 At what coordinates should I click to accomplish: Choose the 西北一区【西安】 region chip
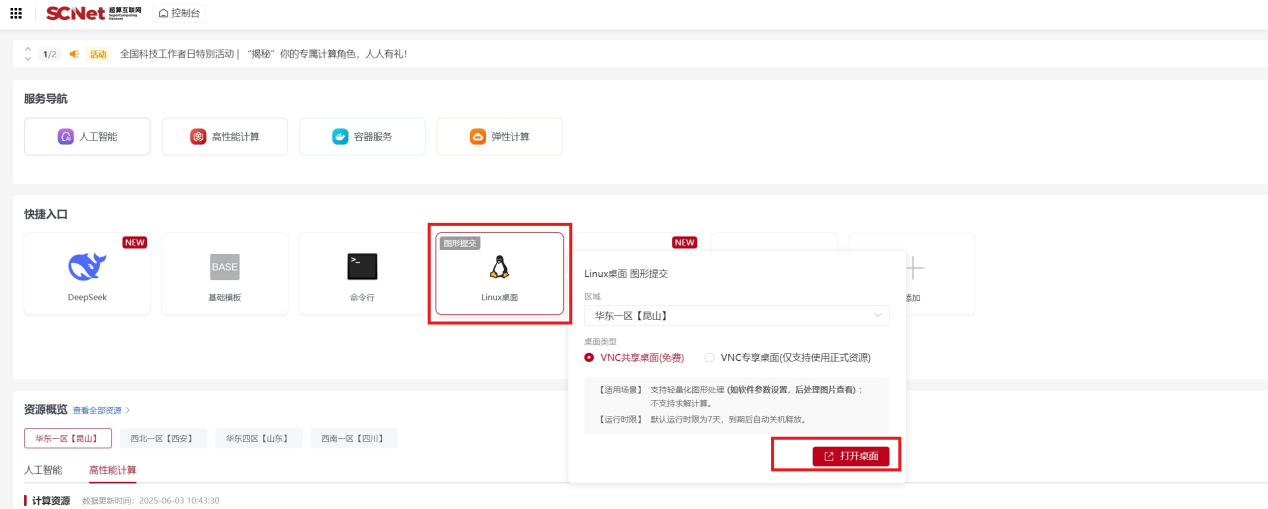click(x=163, y=438)
